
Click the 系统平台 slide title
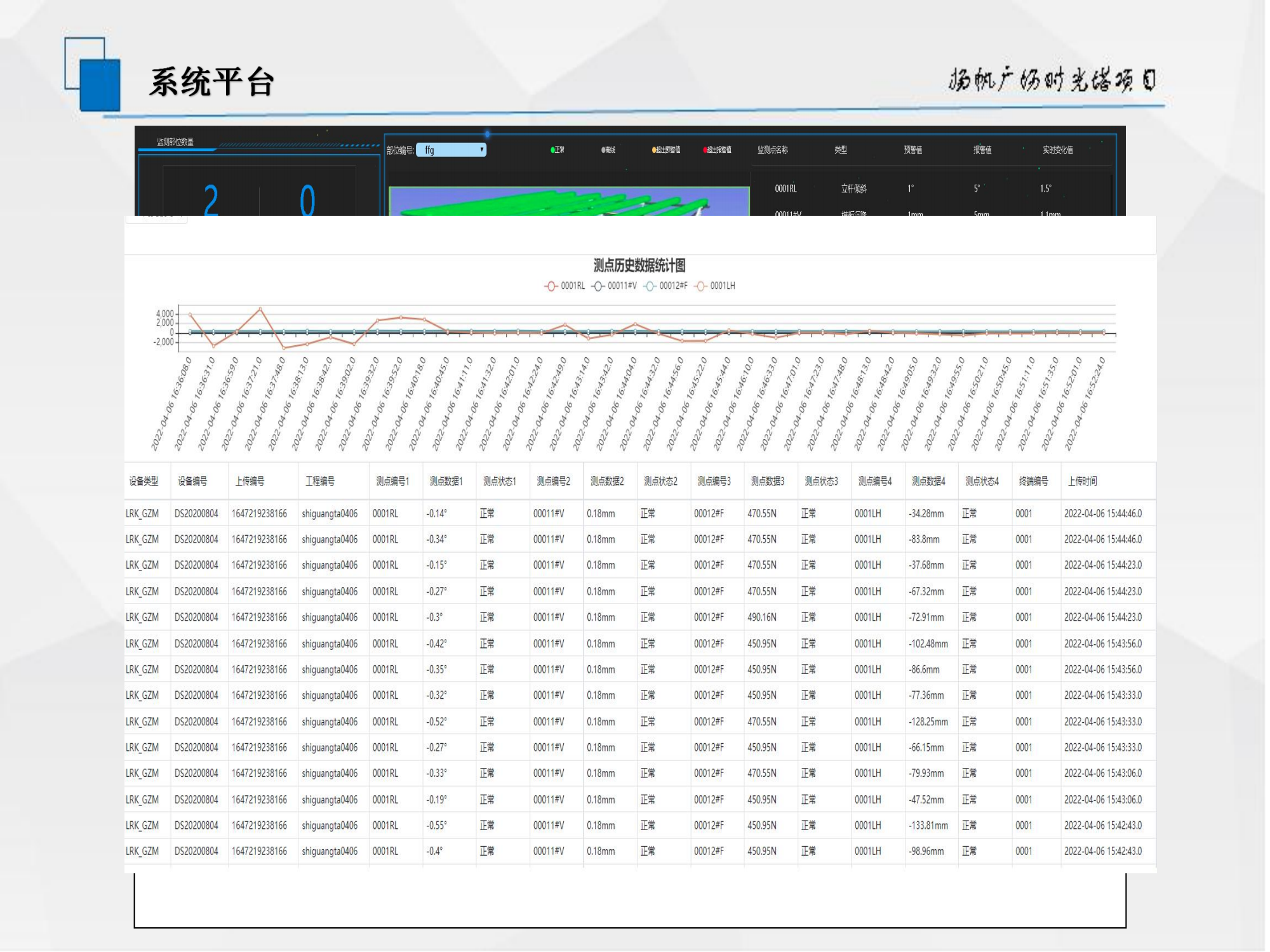(x=211, y=83)
